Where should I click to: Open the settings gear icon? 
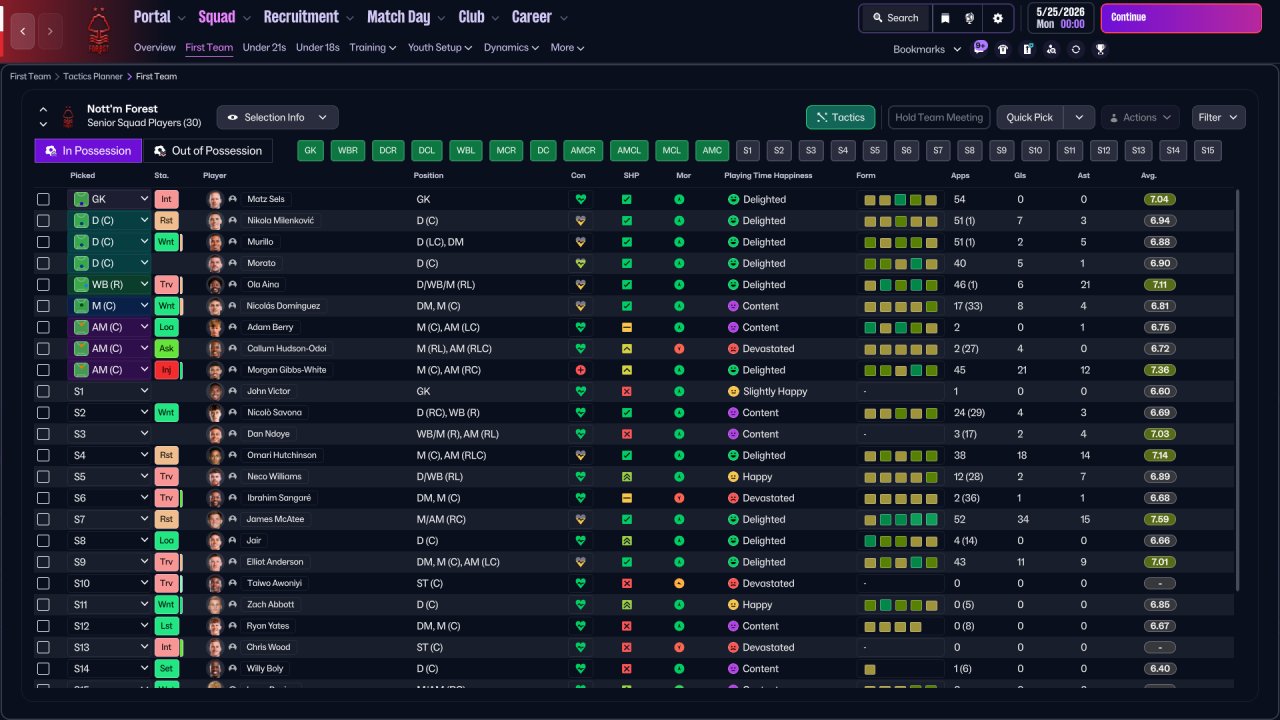pyautogui.click(x=997, y=18)
